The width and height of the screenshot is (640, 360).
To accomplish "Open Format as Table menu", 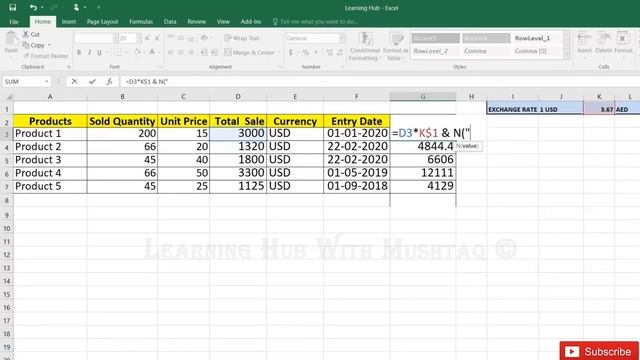I will [395, 46].
